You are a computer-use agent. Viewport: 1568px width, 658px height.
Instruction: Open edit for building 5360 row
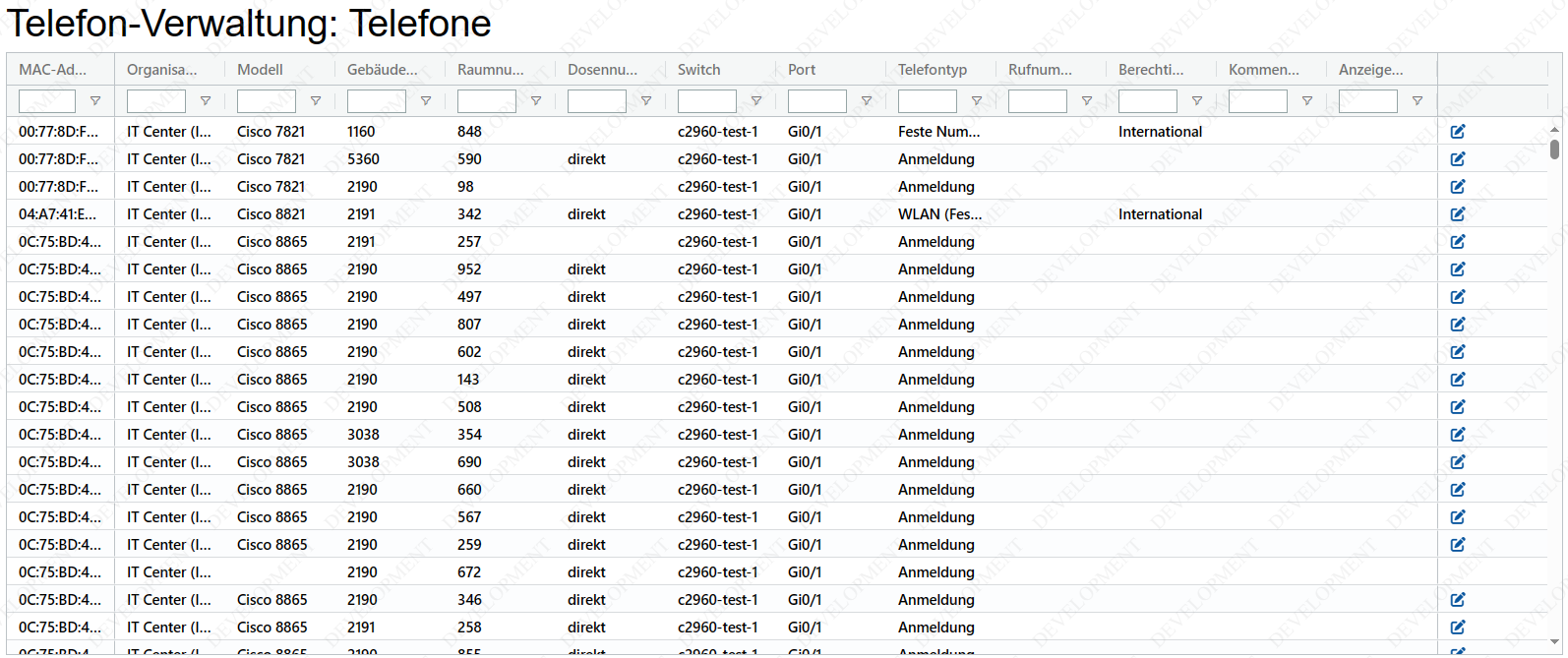[x=1457, y=159]
